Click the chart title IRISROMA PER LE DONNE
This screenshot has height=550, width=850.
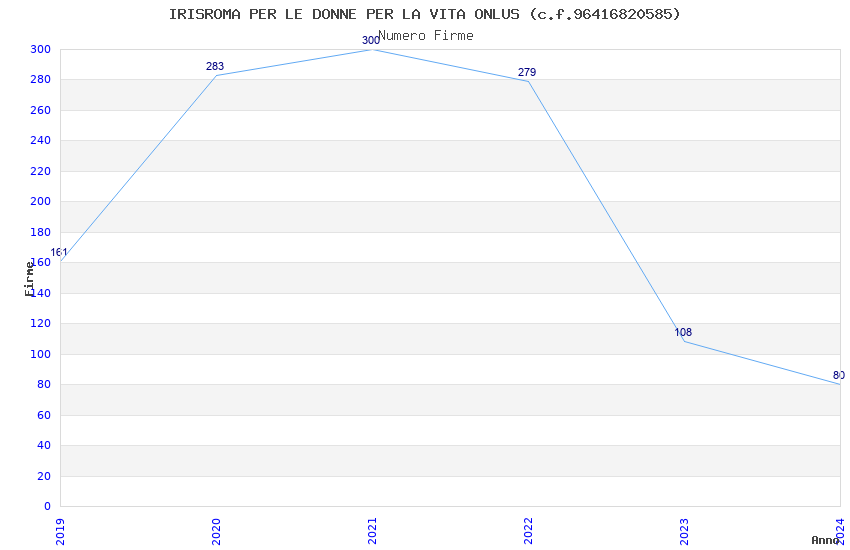click(424, 14)
